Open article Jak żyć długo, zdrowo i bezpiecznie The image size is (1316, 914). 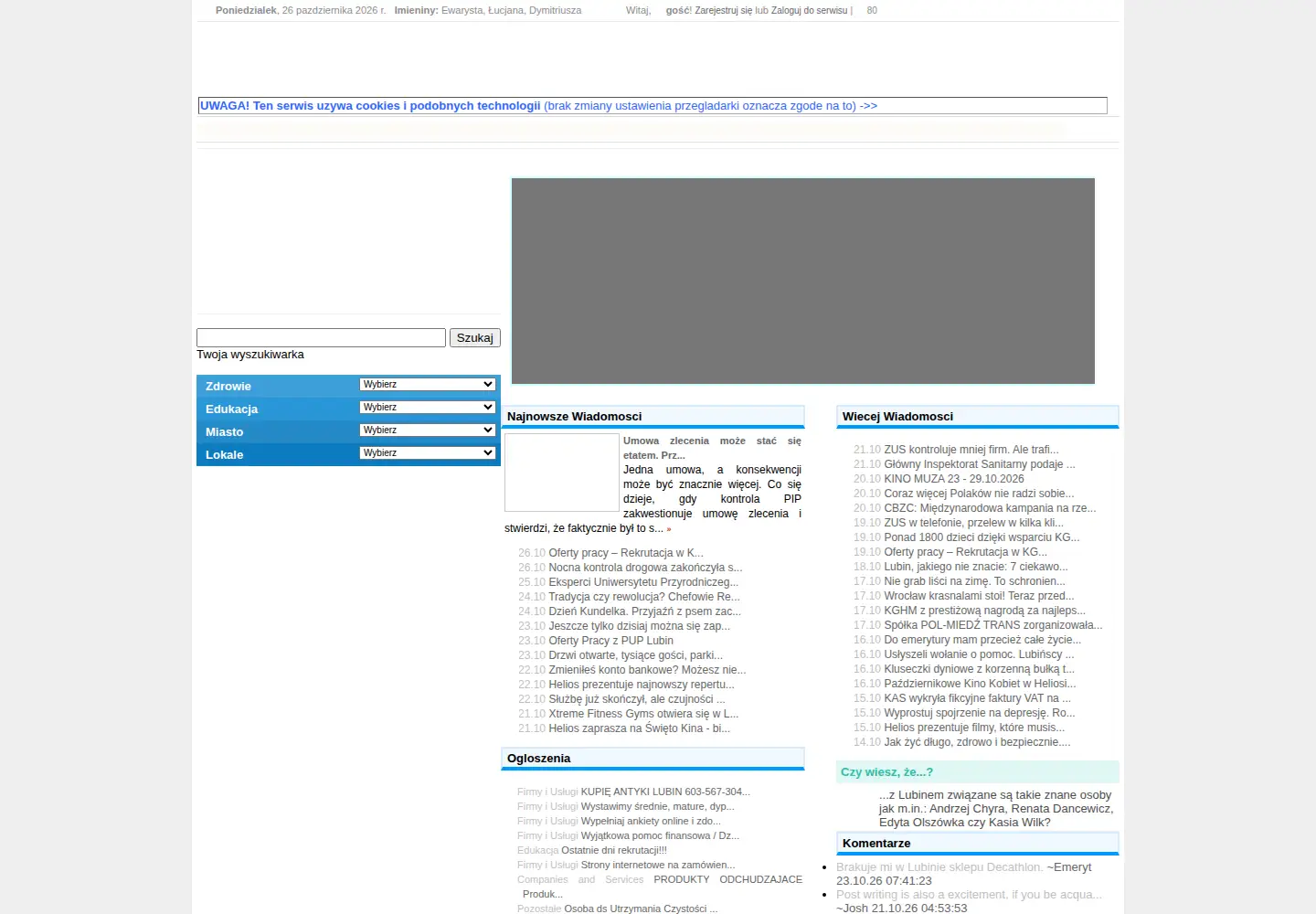click(x=977, y=742)
